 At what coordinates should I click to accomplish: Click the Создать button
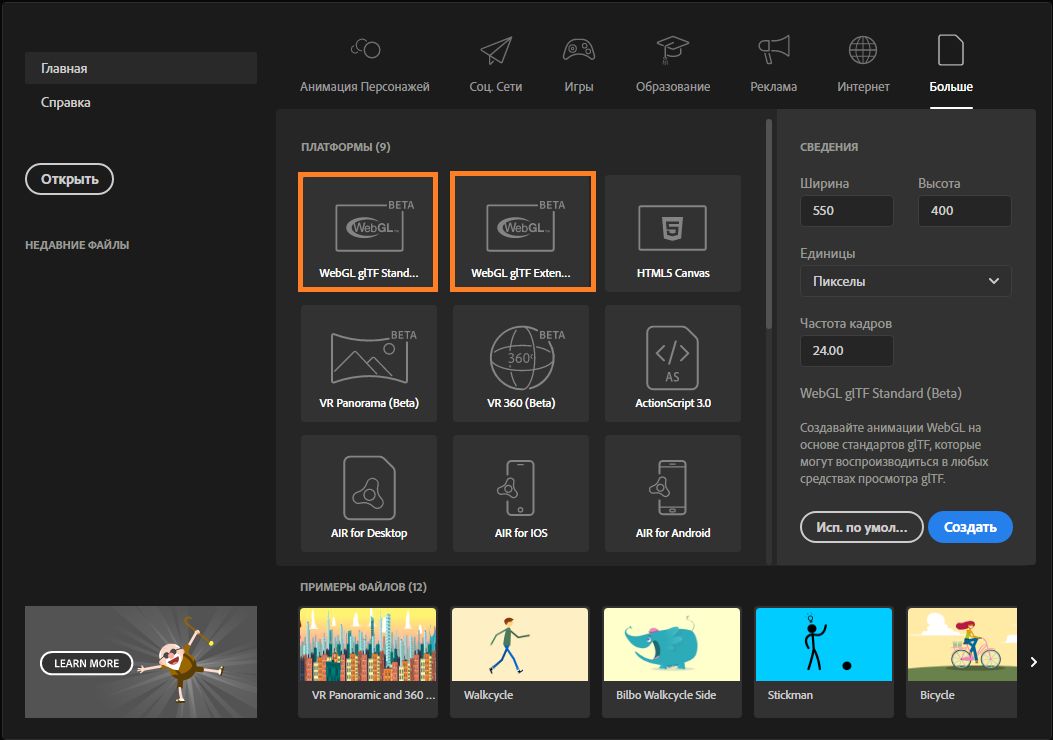point(970,527)
